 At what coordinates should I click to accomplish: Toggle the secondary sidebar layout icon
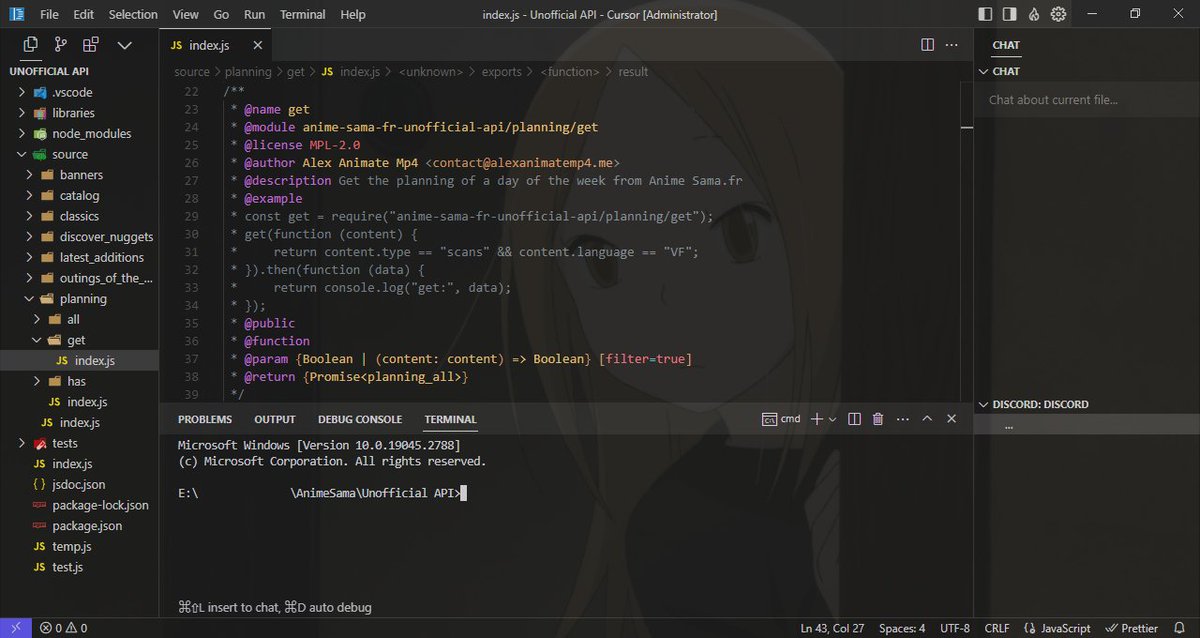pyautogui.click(x=1010, y=14)
